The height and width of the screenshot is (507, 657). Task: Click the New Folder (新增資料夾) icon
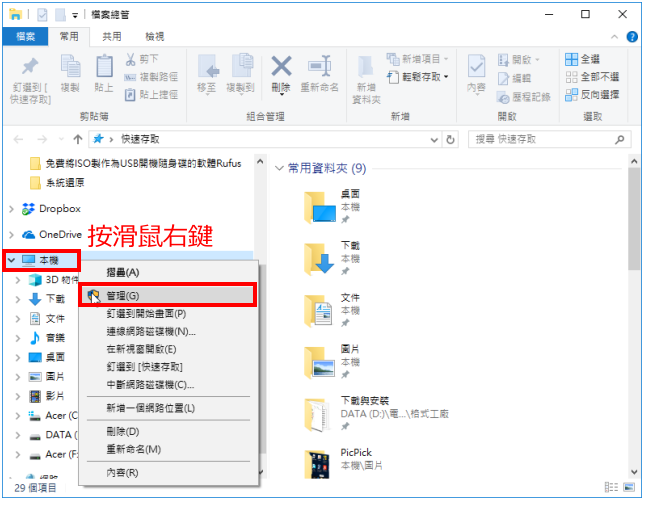[366, 68]
